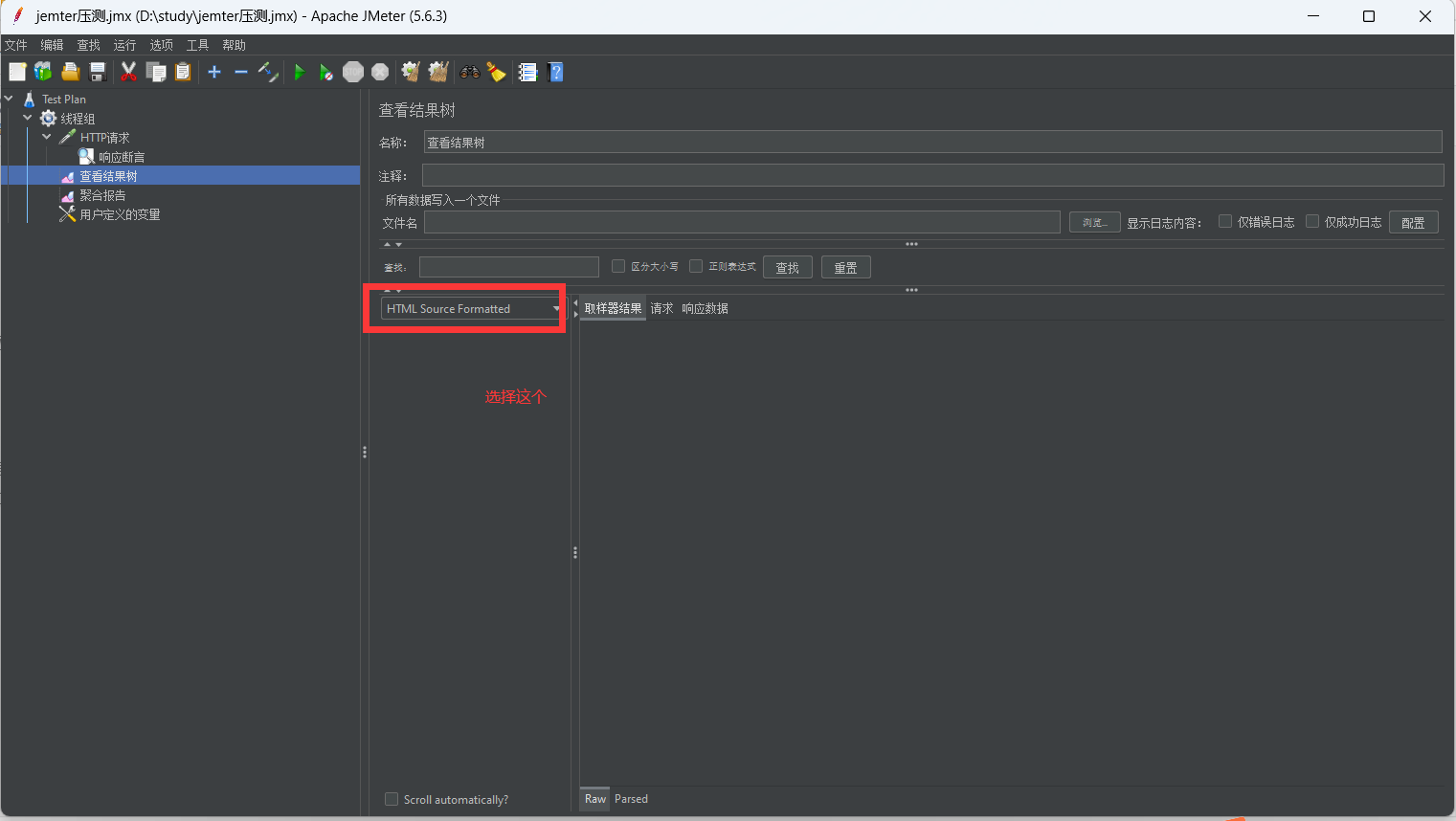The width and height of the screenshot is (1456, 821).
Task: Enable the 区分大小写 checkbox
Action: coord(618,266)
